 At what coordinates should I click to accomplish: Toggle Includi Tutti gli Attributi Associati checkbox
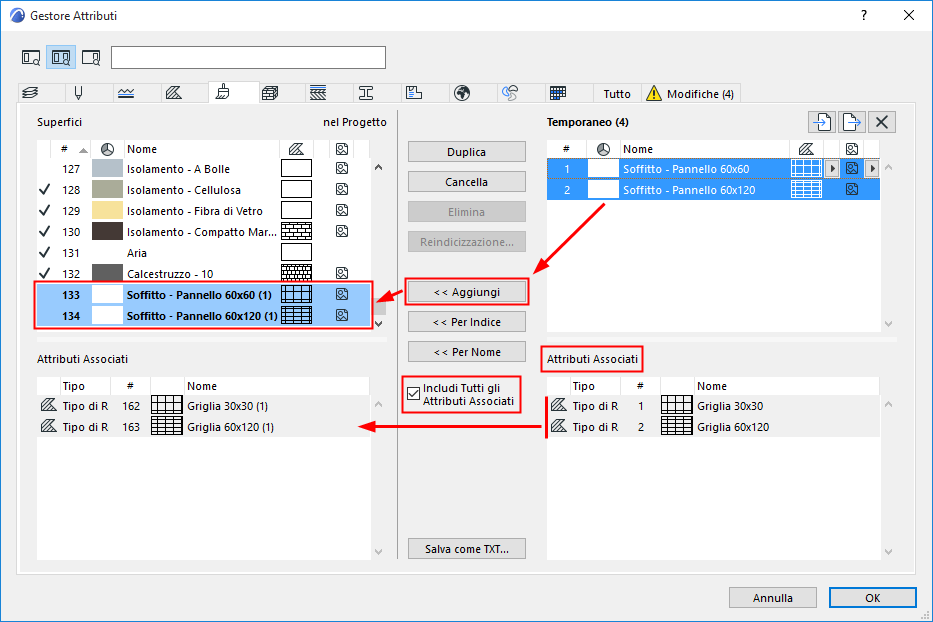pyautogui.click(x=414, y=394)
